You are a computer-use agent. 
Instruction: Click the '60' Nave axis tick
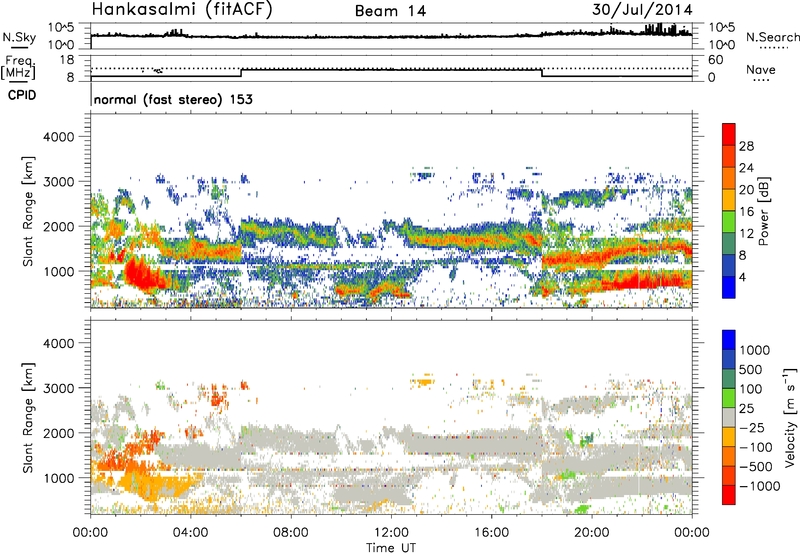(x=715, y=60)
